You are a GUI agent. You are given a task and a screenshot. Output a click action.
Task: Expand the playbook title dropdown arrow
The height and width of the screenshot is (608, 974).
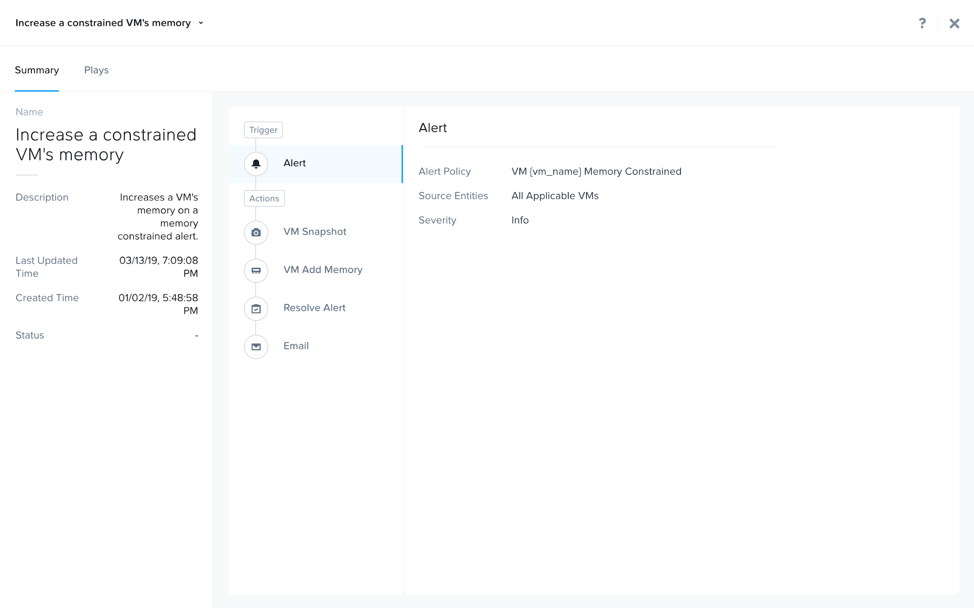coord(201,23)
